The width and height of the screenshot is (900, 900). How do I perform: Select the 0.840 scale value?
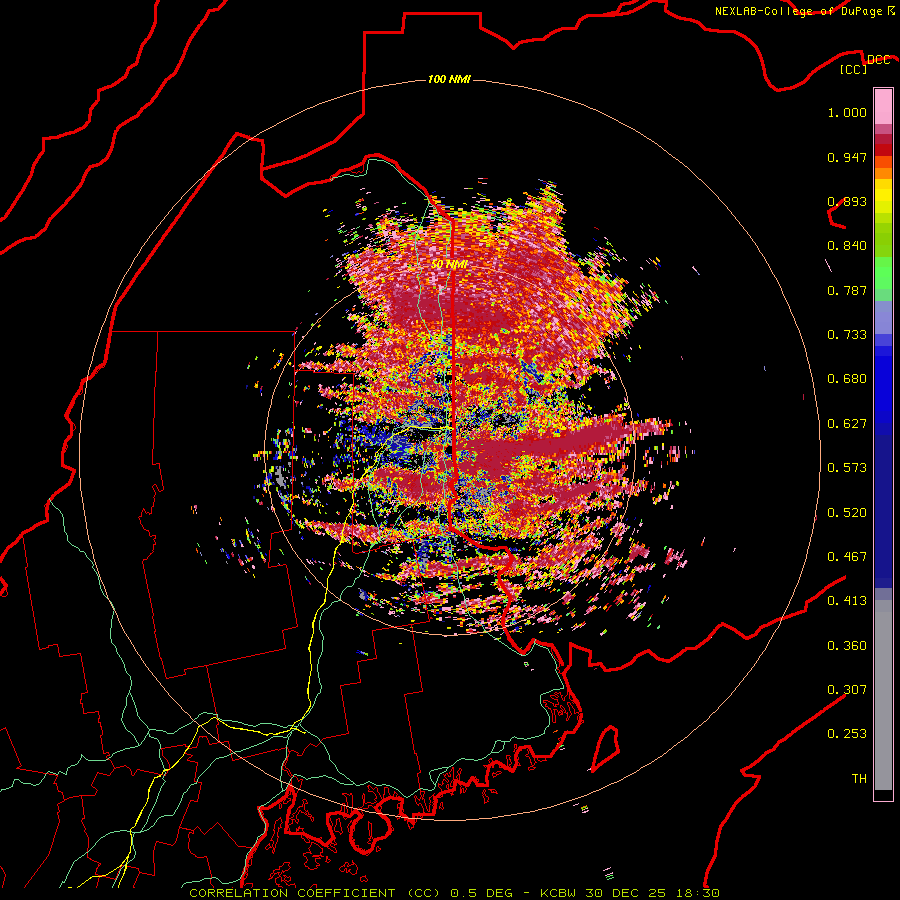click(847, 246)
